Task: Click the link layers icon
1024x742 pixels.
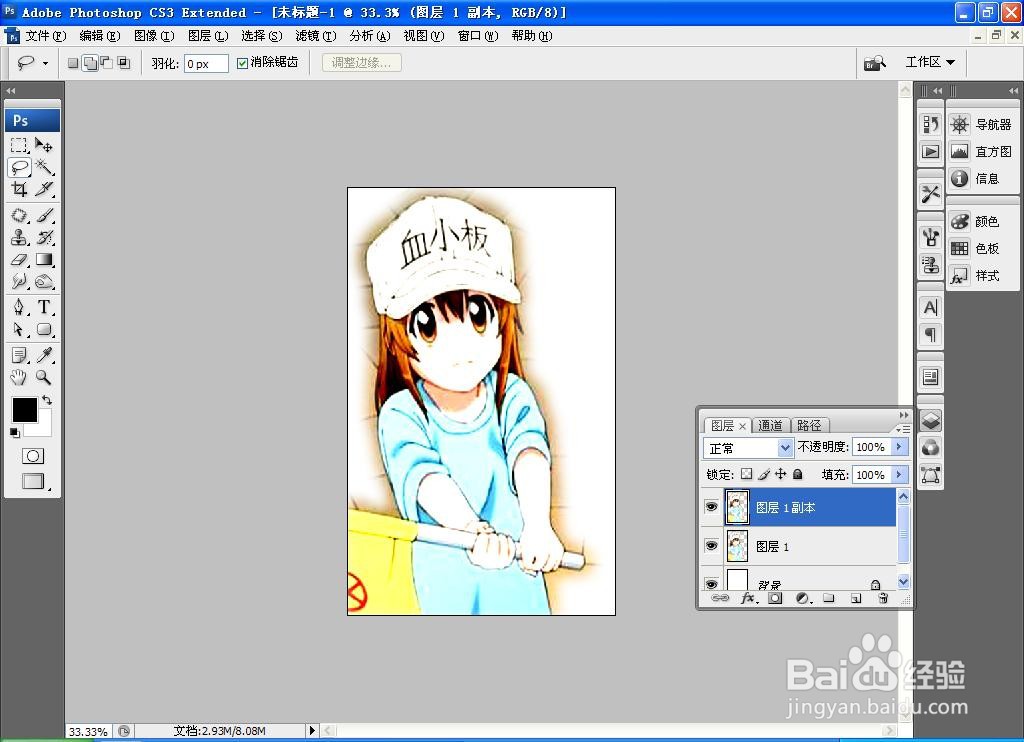Action: tap(720, 598)
